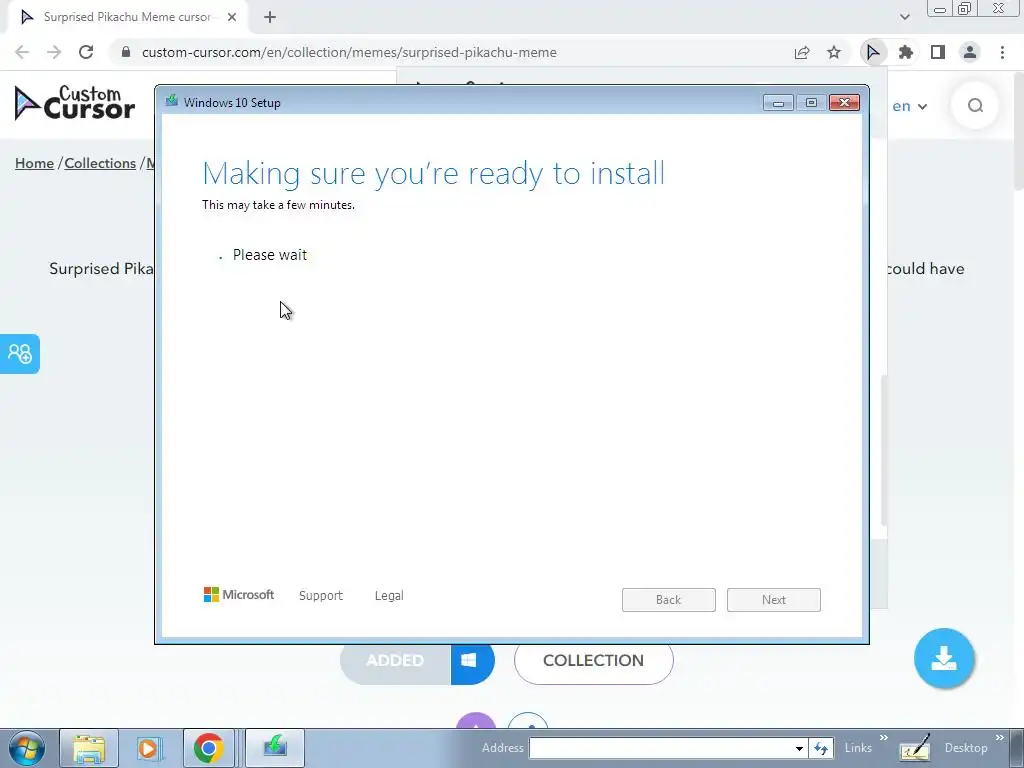Go to Home breadcrumb link
The height and width of the screenshot is (768, 1024).
coord(35,163)
